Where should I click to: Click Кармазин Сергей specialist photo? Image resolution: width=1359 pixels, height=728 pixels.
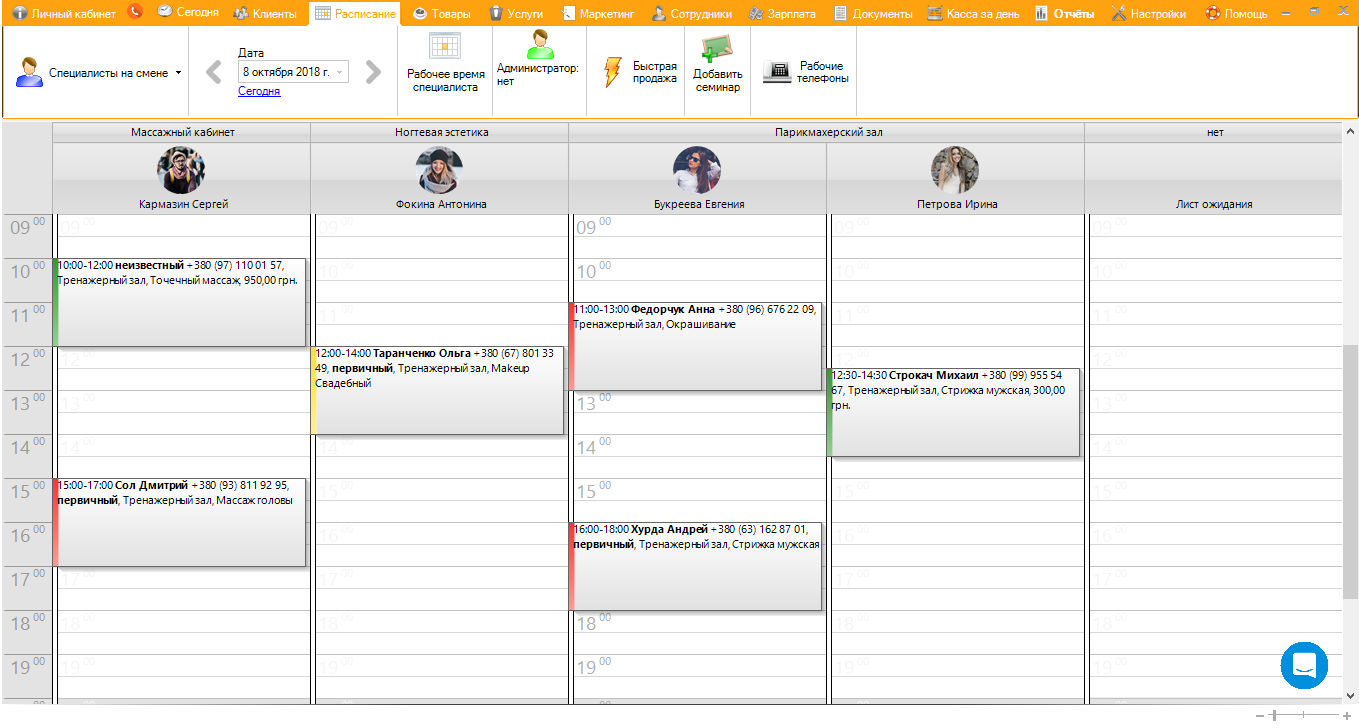coord(181,170)
